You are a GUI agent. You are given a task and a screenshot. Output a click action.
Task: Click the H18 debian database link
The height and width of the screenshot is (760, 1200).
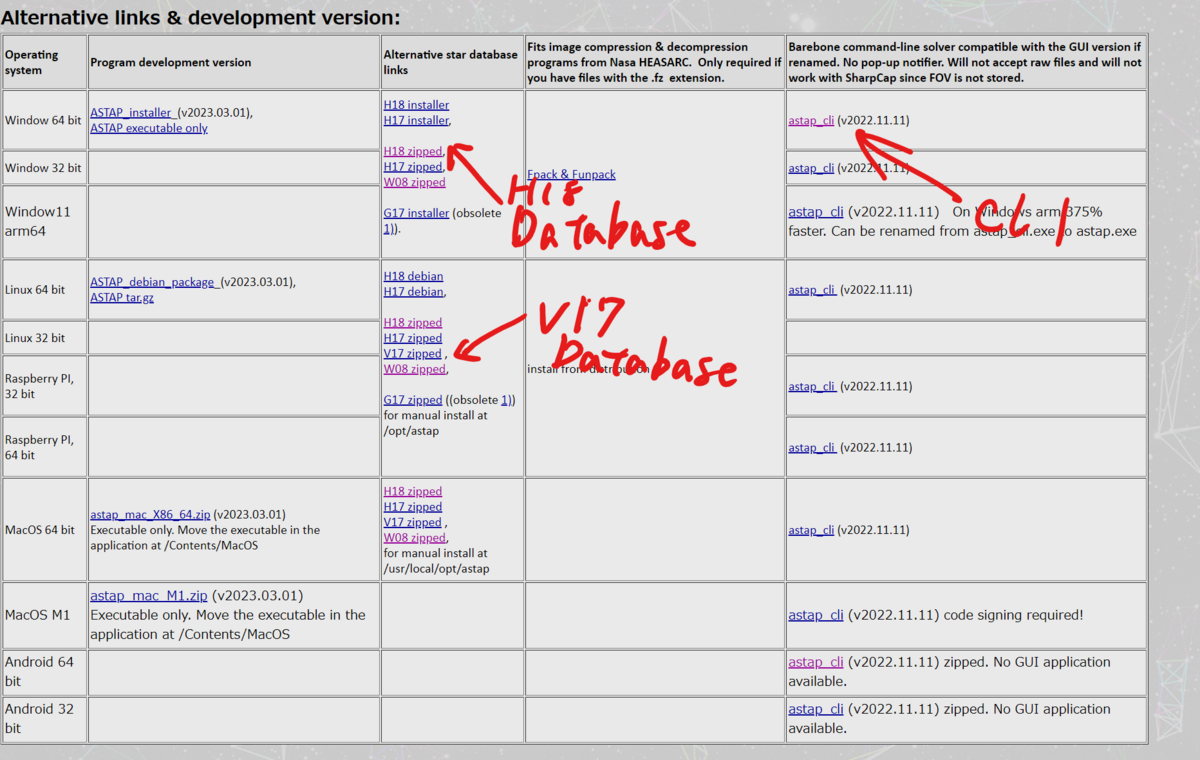pyautogui.click(x=413, y=276)
